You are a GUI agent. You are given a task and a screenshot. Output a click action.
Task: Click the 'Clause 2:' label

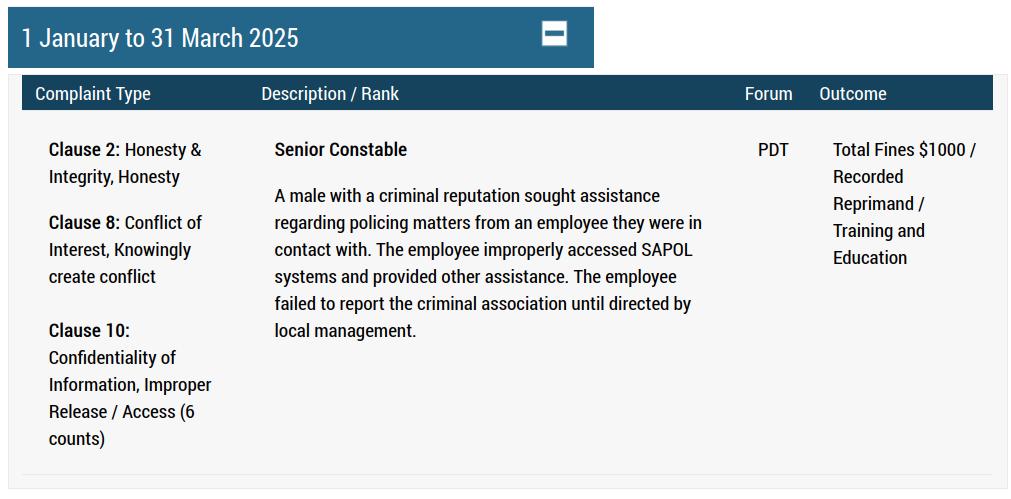pyautogui.click(x=84, y=150)
